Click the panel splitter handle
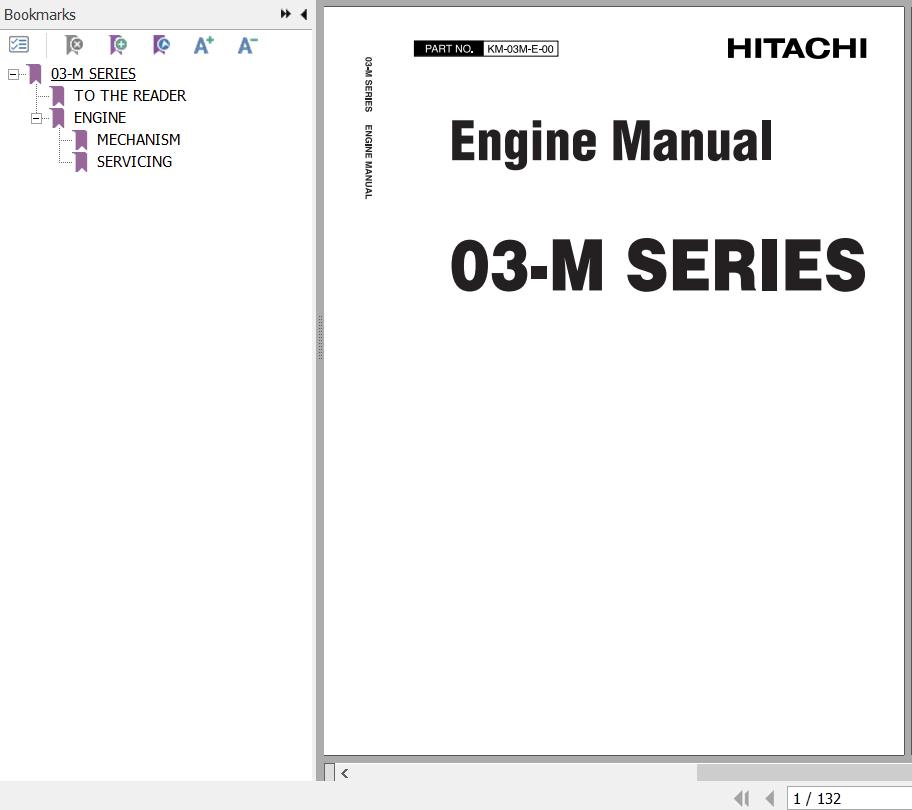This screenshot has width=912, height=810. 320,337
